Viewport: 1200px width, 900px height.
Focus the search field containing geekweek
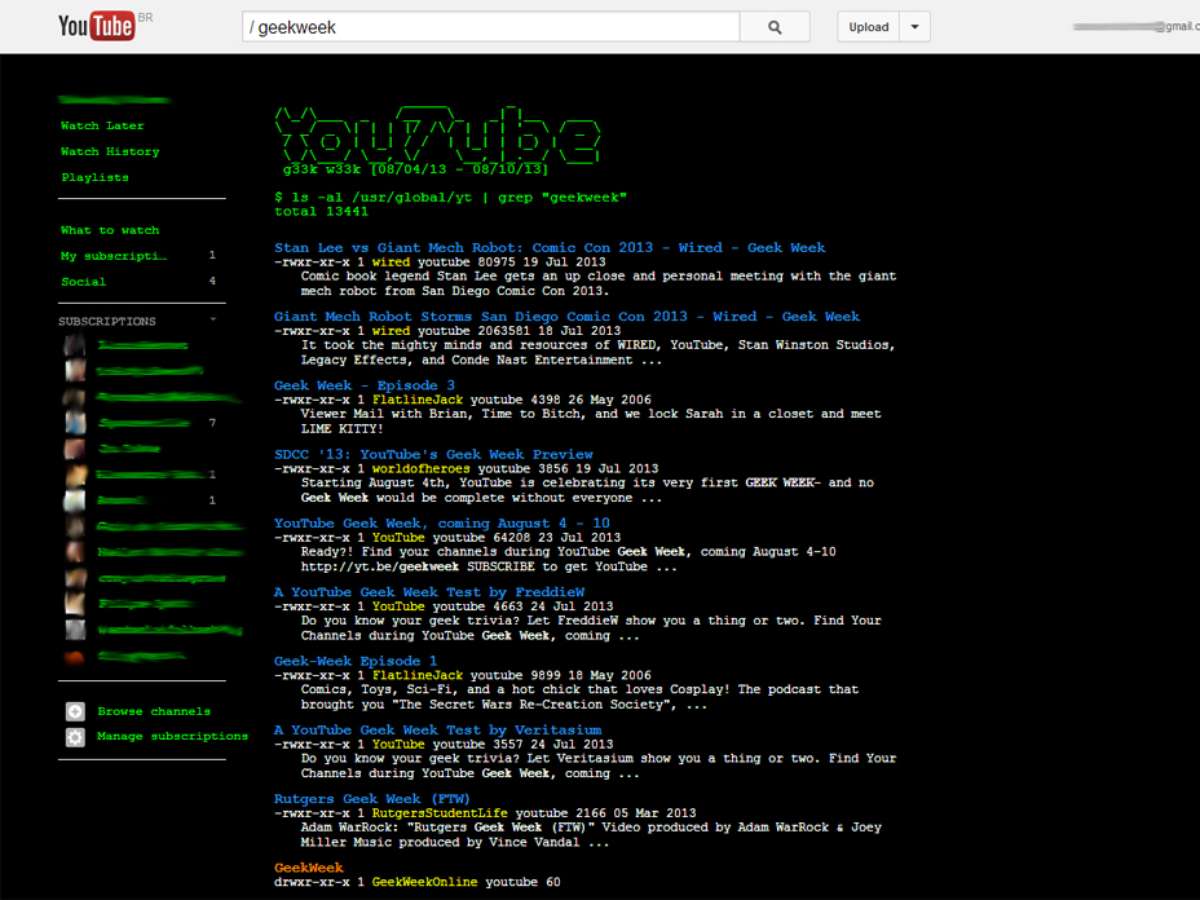[491, 27]
